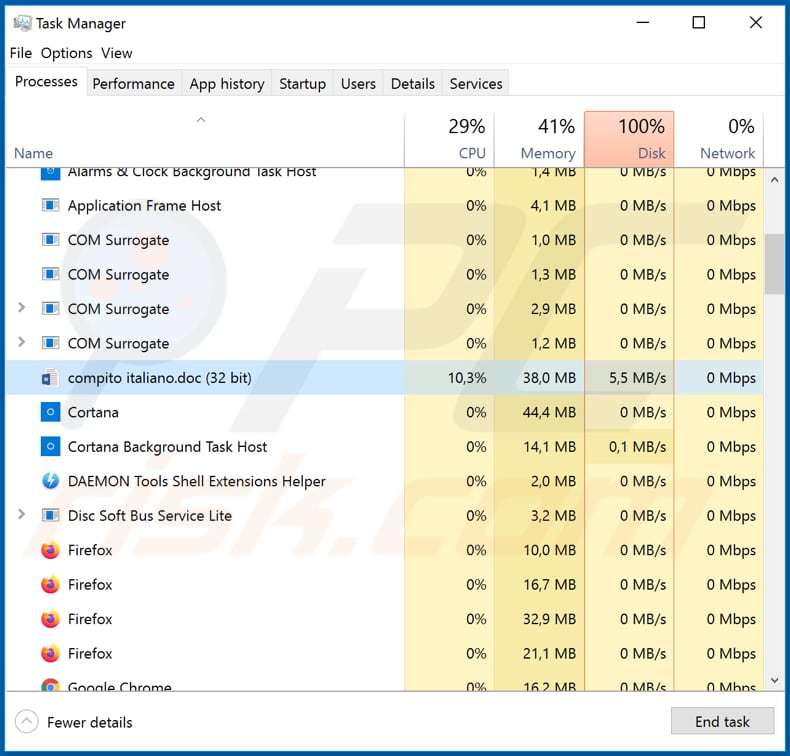Click the Cortana process icon
This screenshot has width=790, height=756.
tap(50, 412)
